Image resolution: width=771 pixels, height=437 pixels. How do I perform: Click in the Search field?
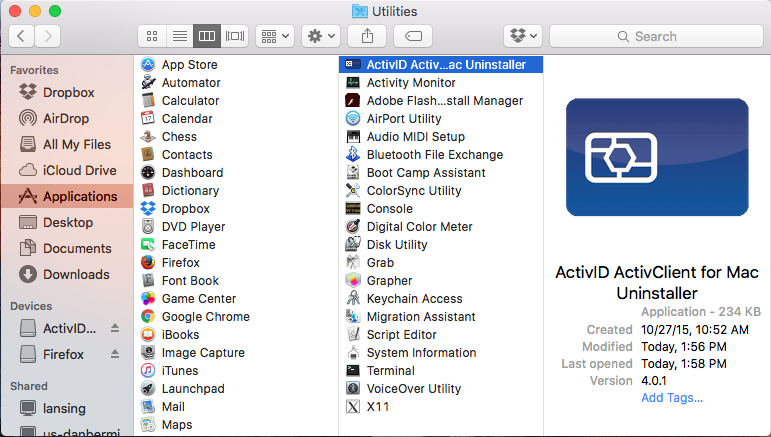[x=656, y=36]
